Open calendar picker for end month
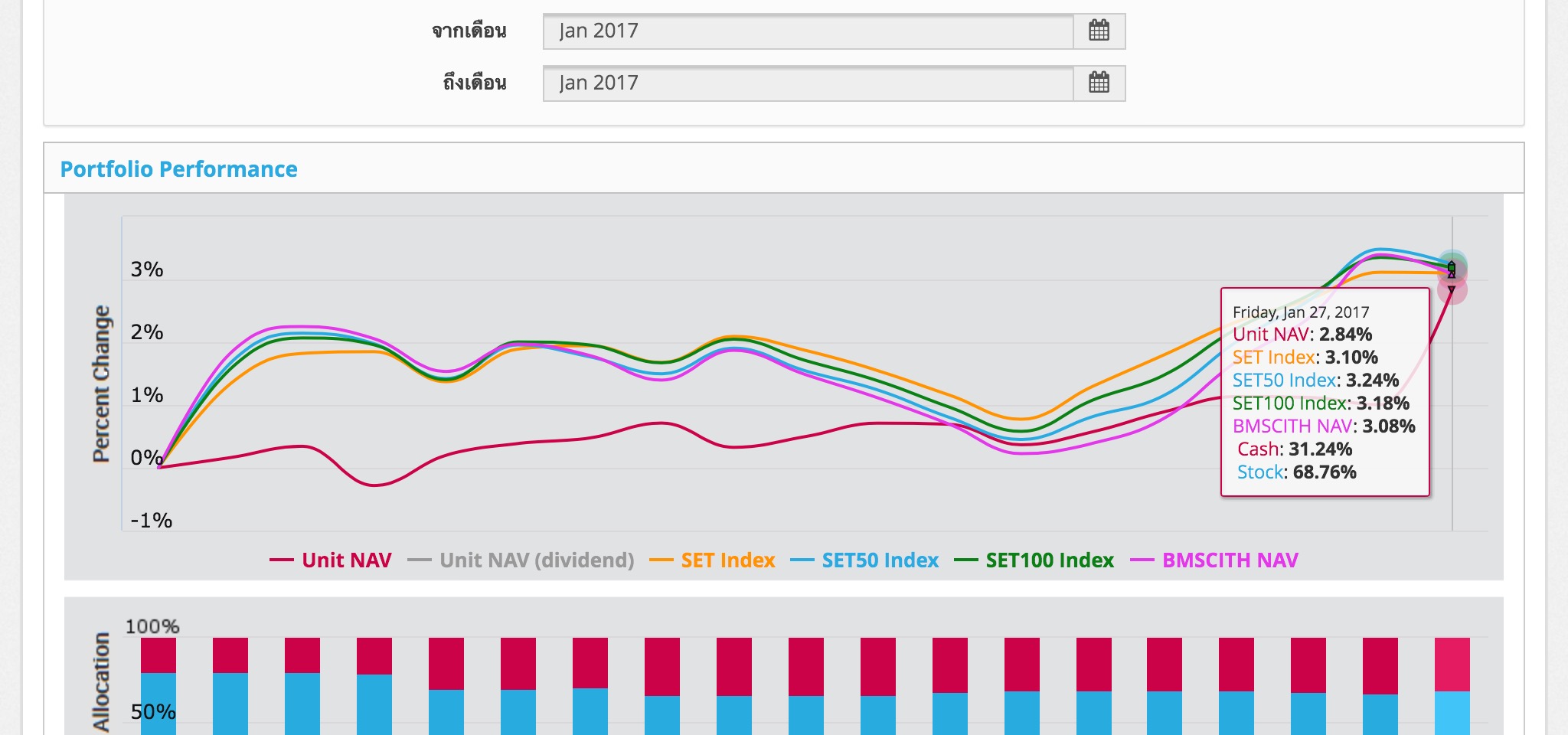This screenshot has width=1568, height=735. [x=1099, y=83]
